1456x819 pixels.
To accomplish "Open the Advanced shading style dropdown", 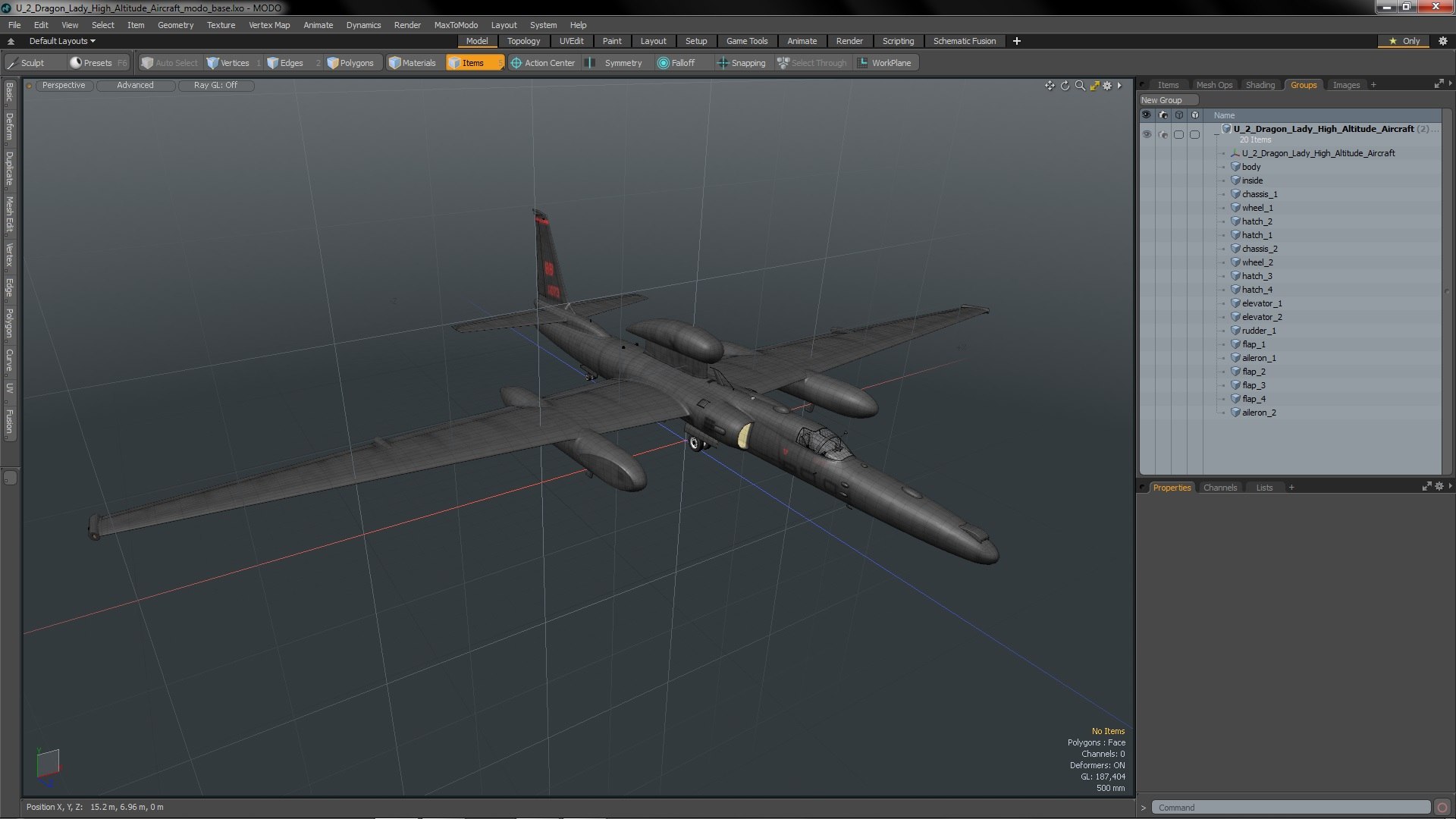I will tap(135, 86).
